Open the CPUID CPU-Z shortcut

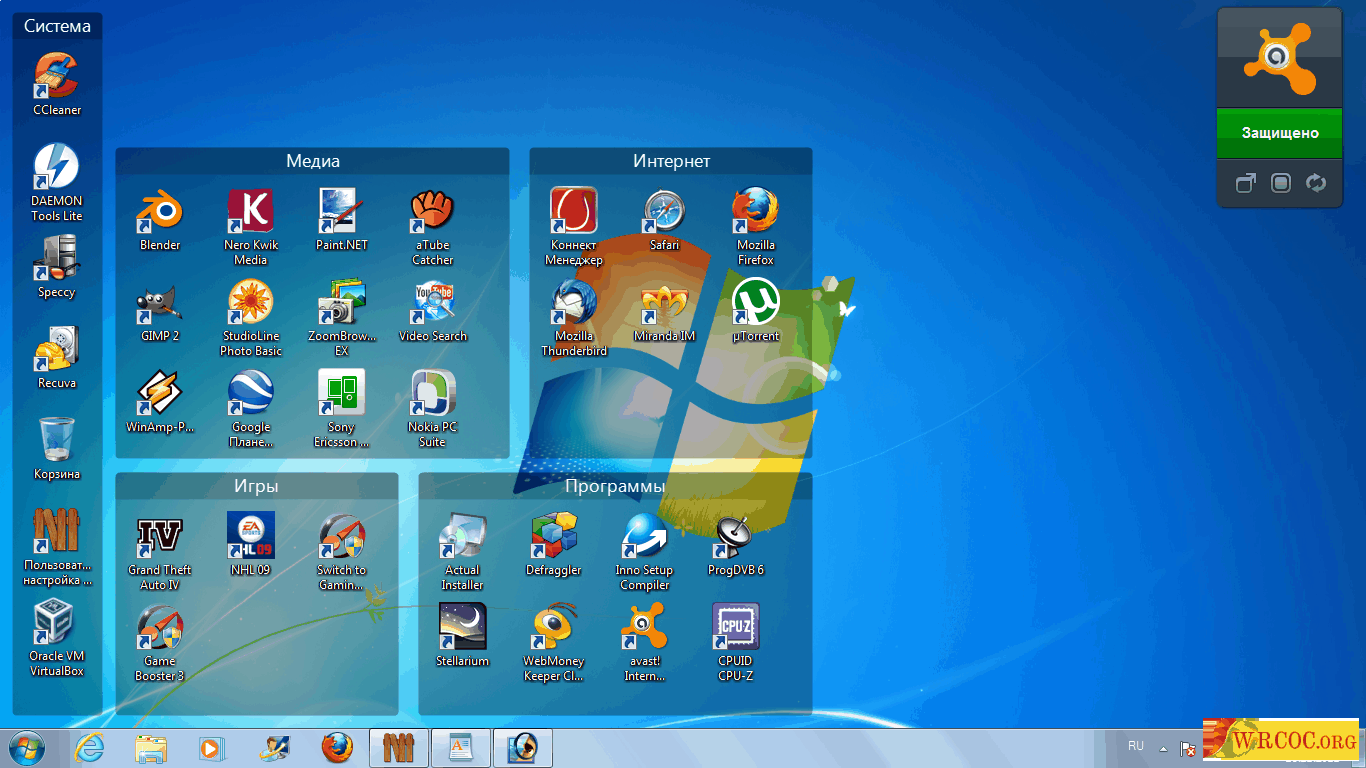tap(735, 643)
